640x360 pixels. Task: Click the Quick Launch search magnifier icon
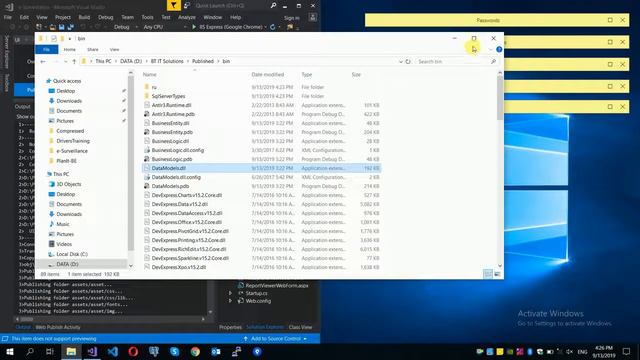273,6
